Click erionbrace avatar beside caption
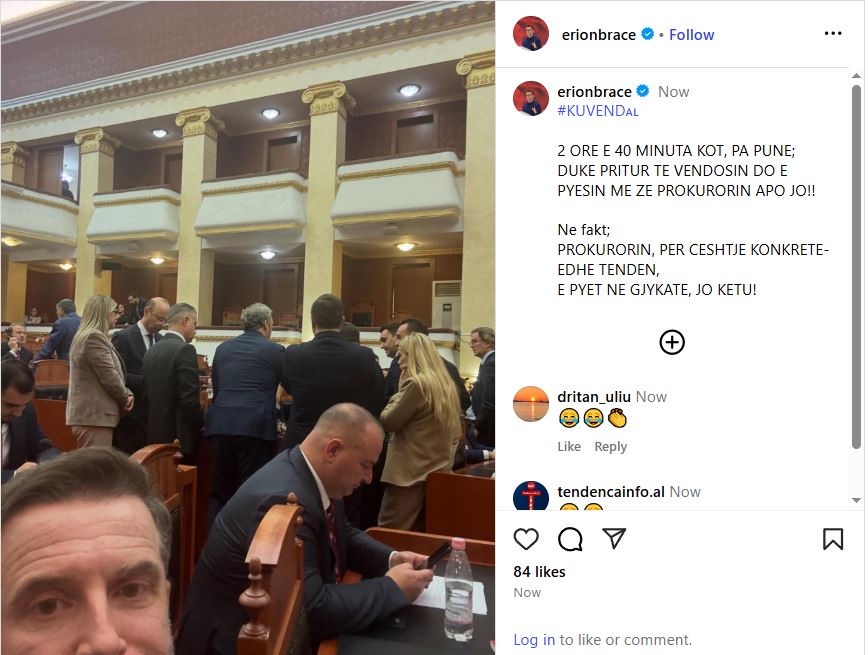This screenshot has width=868, height=655. click(x=530, y=99)
